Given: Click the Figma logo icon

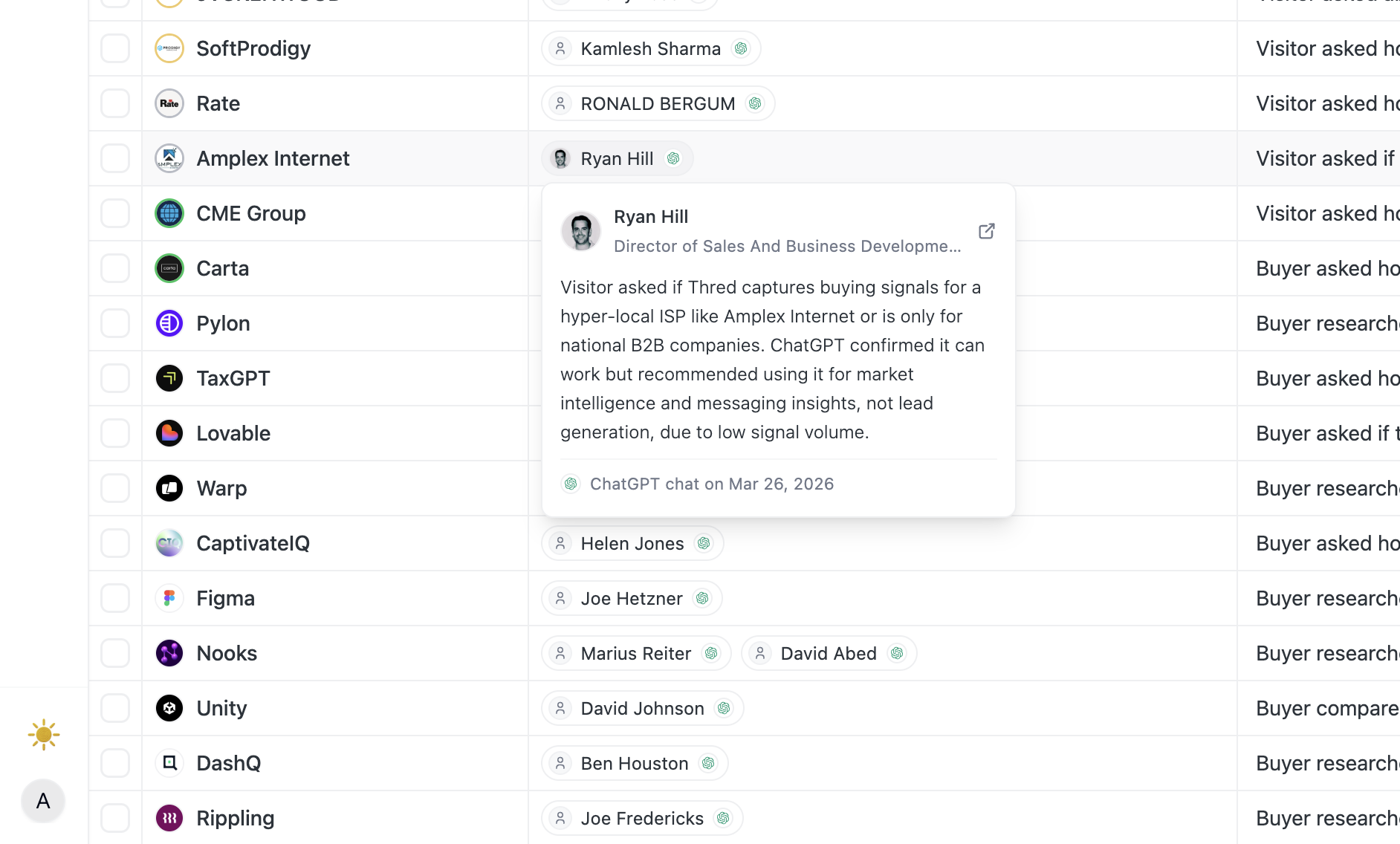Looking at the screenshot, I should point(169,598).
